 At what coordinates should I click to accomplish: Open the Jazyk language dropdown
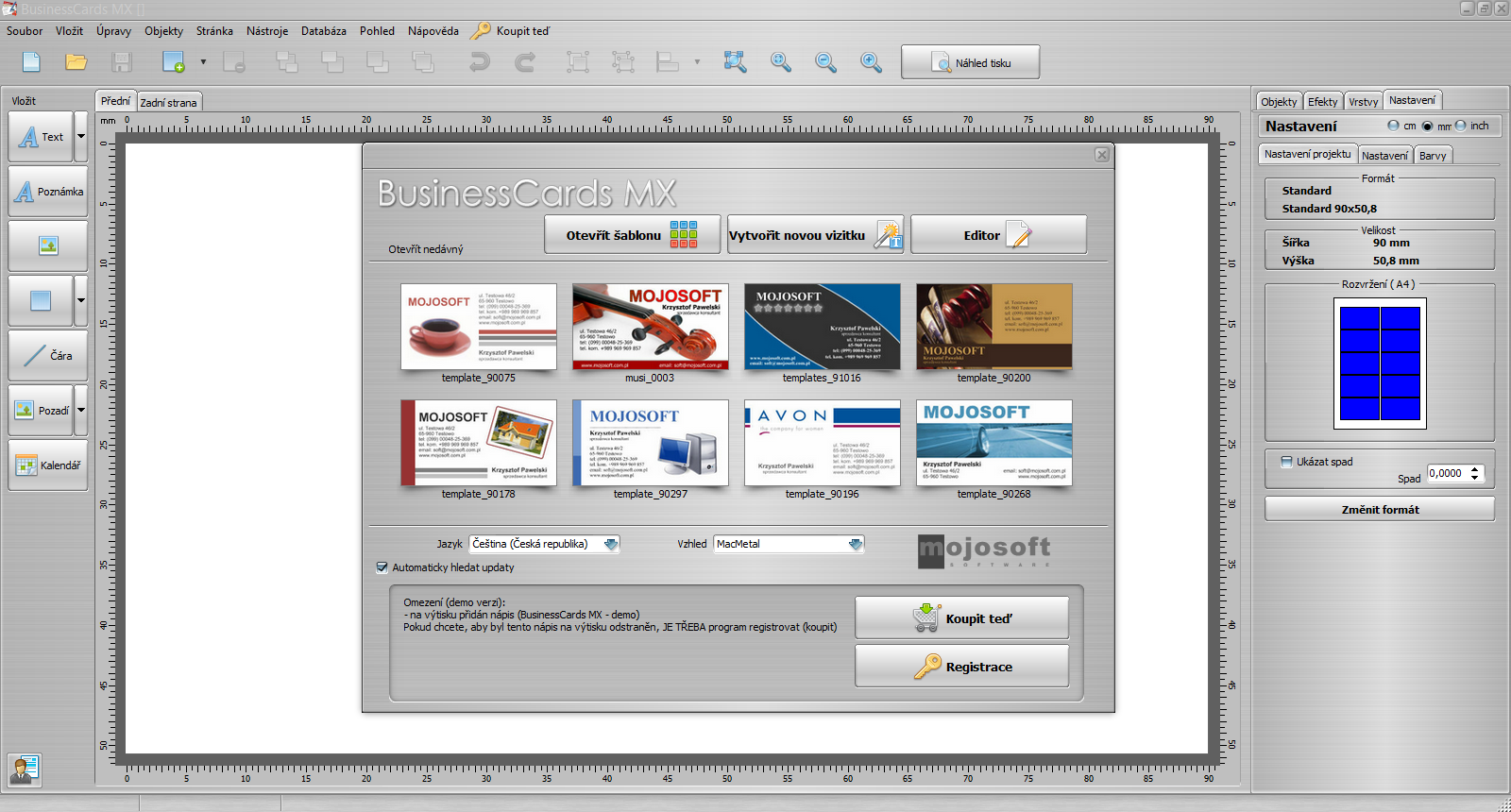tap(611, 544)
